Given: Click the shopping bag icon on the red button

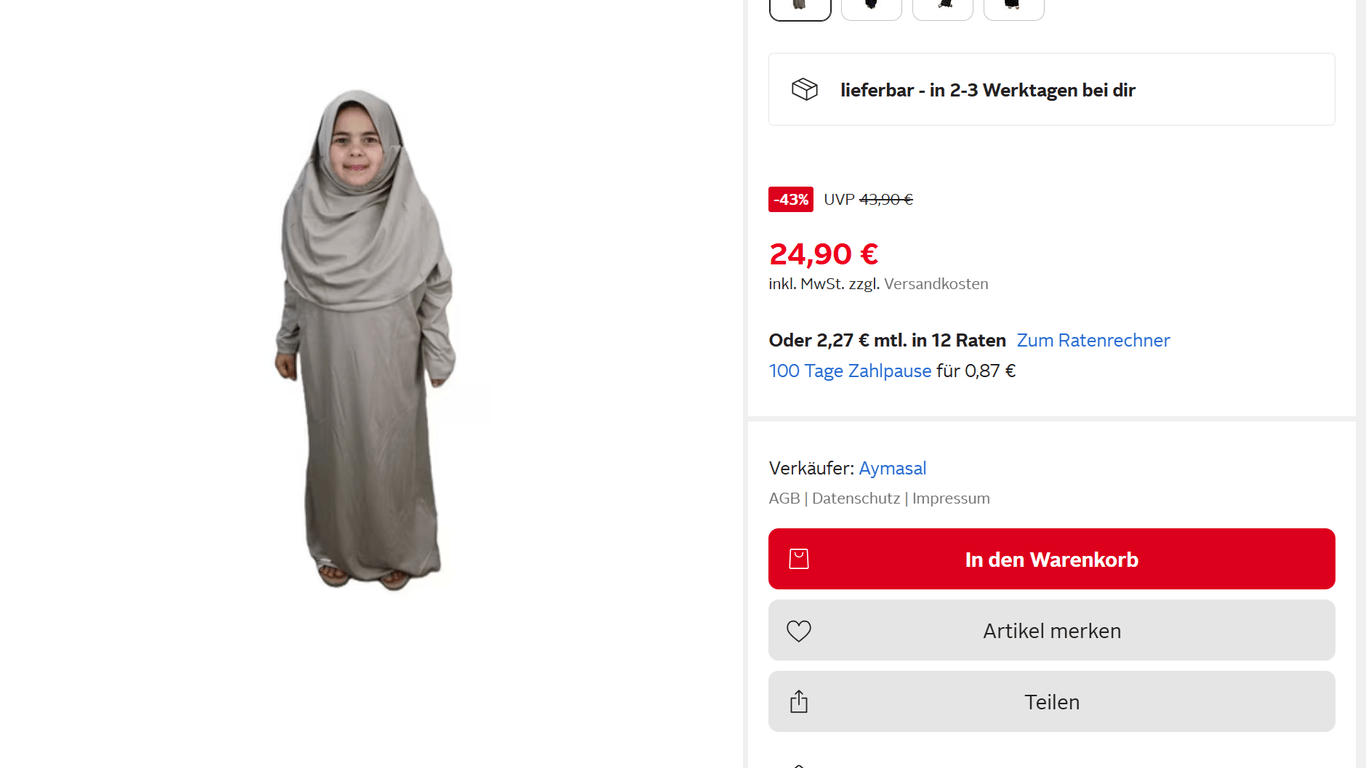Looking at the screenshot, I should 798,559.
